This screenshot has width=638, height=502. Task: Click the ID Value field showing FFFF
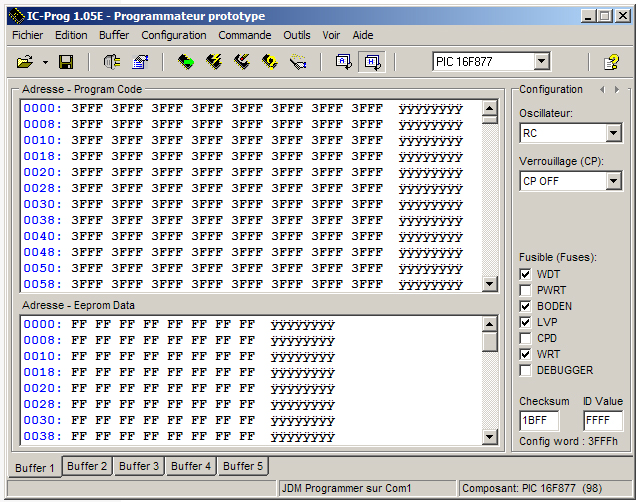[603, 420]
